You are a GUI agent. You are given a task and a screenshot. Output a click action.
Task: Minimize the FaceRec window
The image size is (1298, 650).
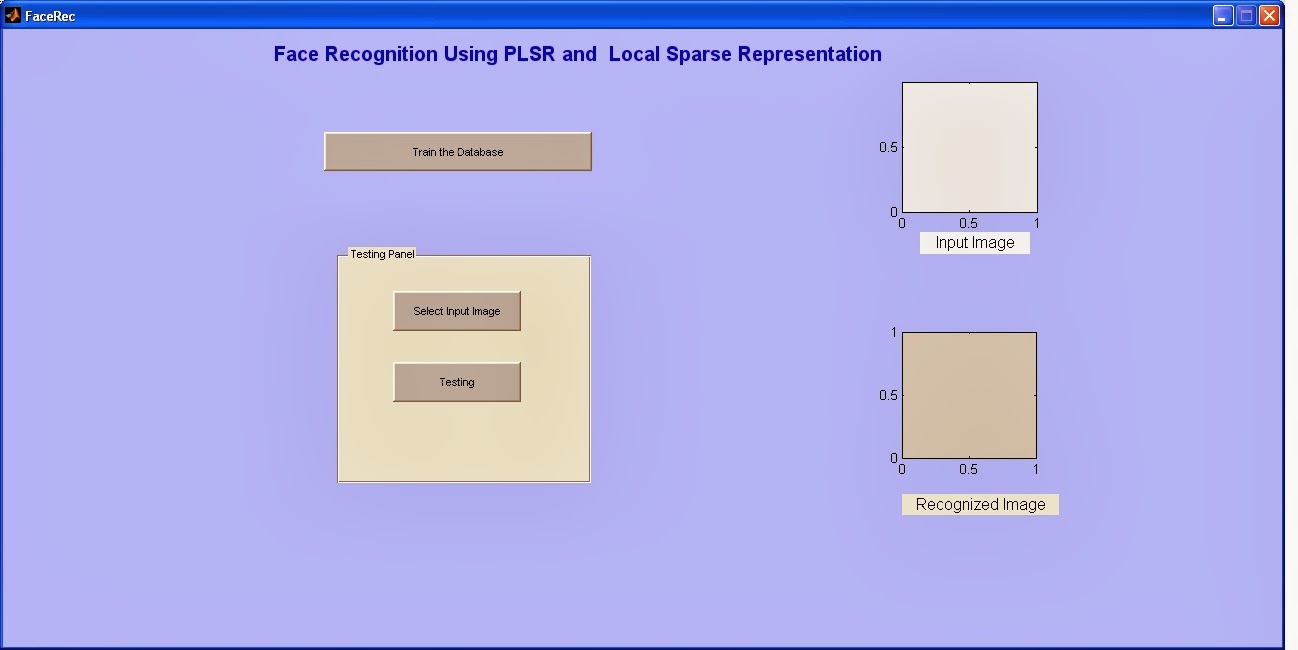click(x=1223, y=15)
